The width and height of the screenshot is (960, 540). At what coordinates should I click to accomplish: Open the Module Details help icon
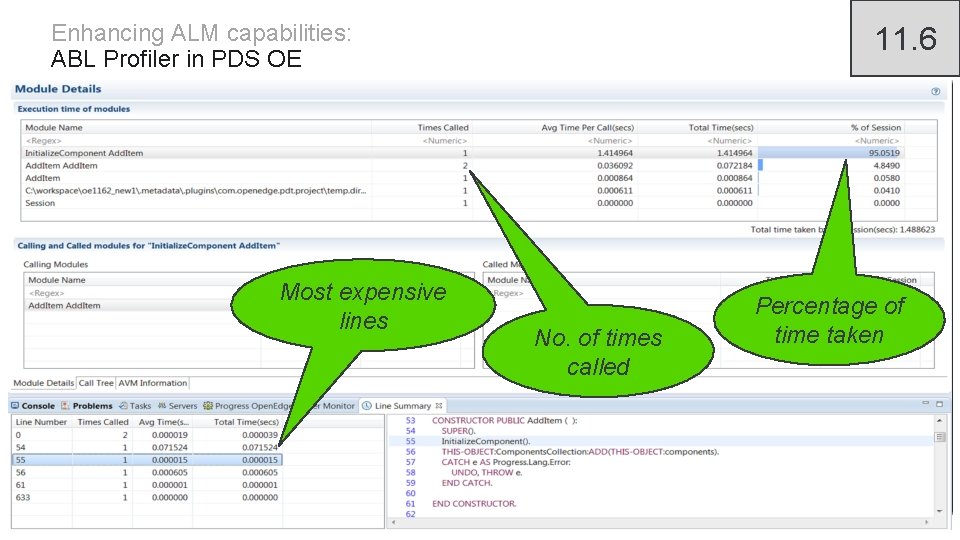pyautogui.click(x=935, y=91)
